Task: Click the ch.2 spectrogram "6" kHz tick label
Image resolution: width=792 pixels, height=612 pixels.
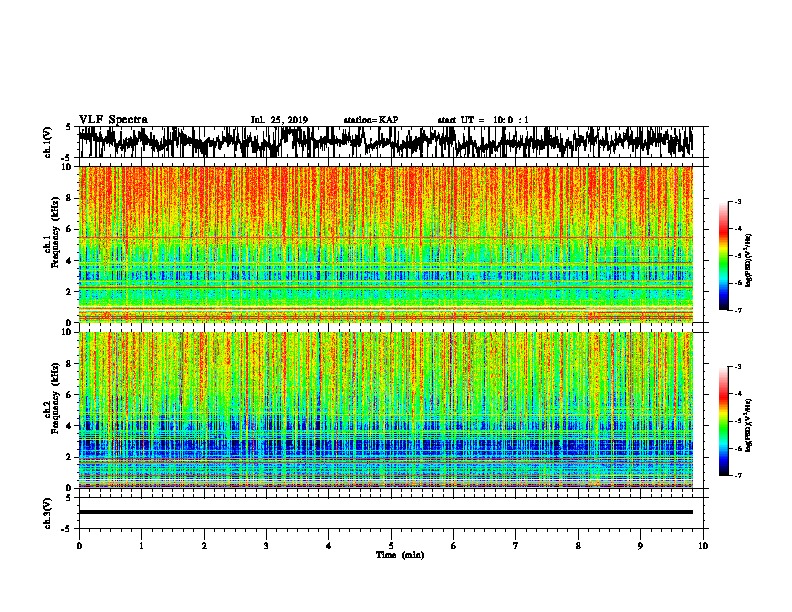Action: (70, 395)
